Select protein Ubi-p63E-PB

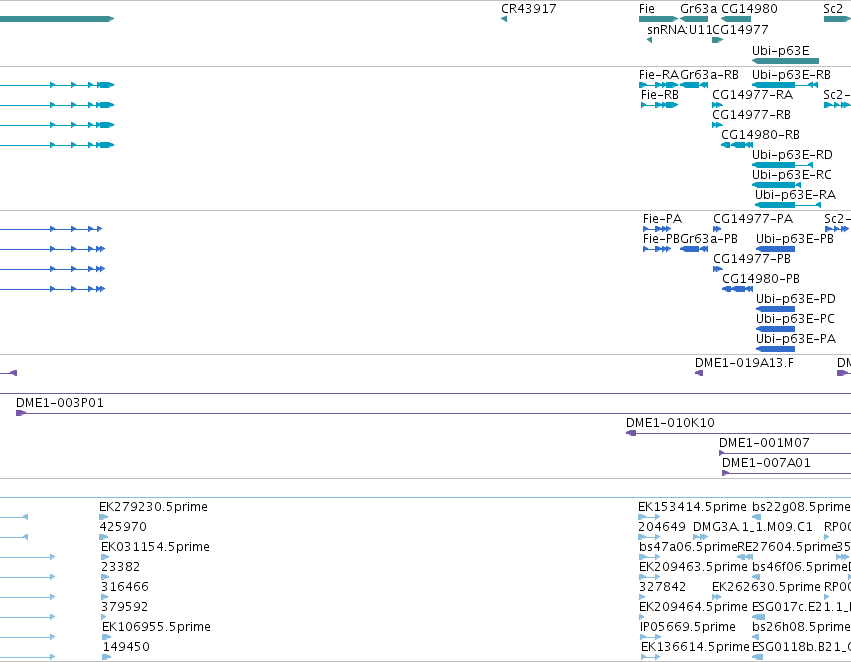coord(776,249)
